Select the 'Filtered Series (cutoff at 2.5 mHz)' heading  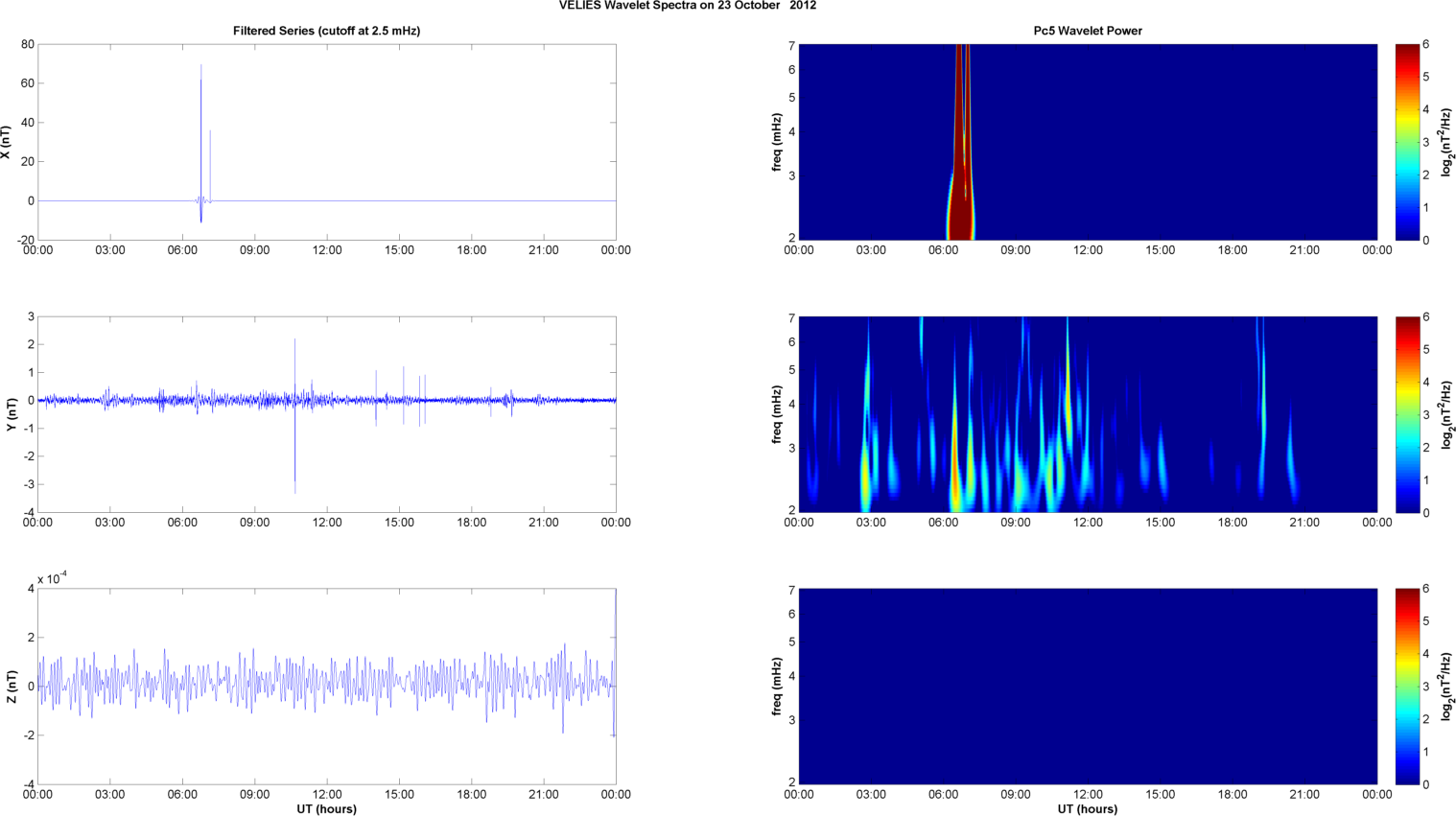326,31
